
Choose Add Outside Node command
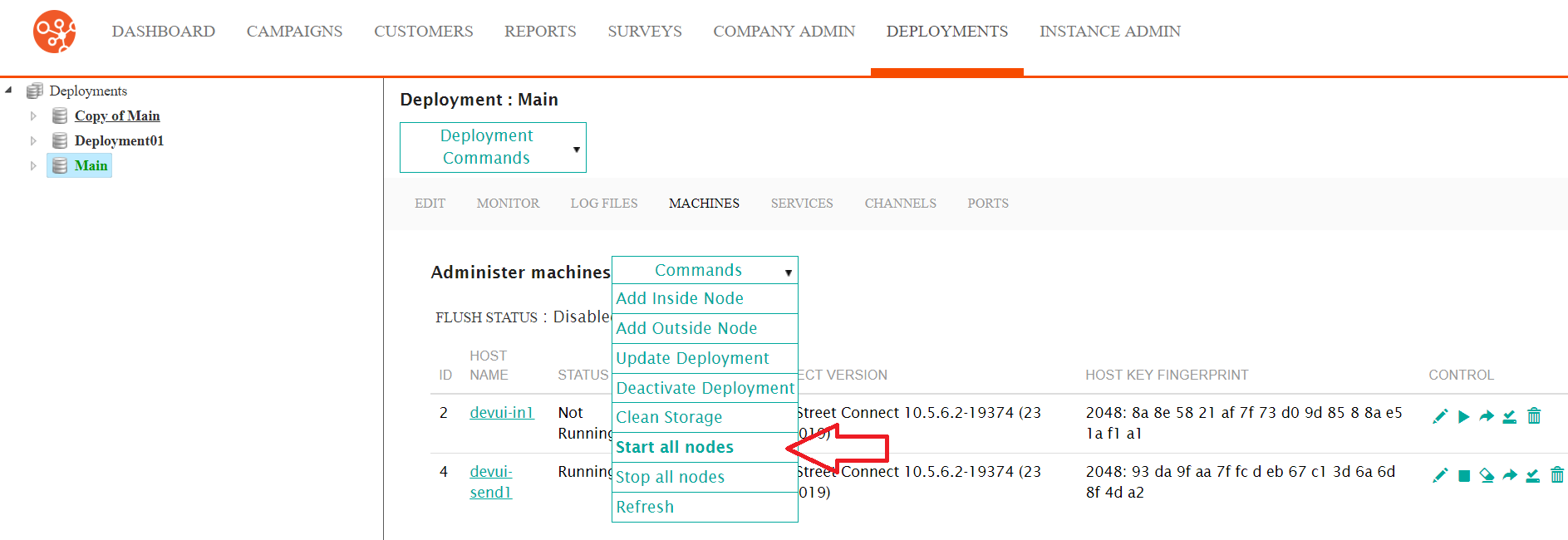coord(705,328)
